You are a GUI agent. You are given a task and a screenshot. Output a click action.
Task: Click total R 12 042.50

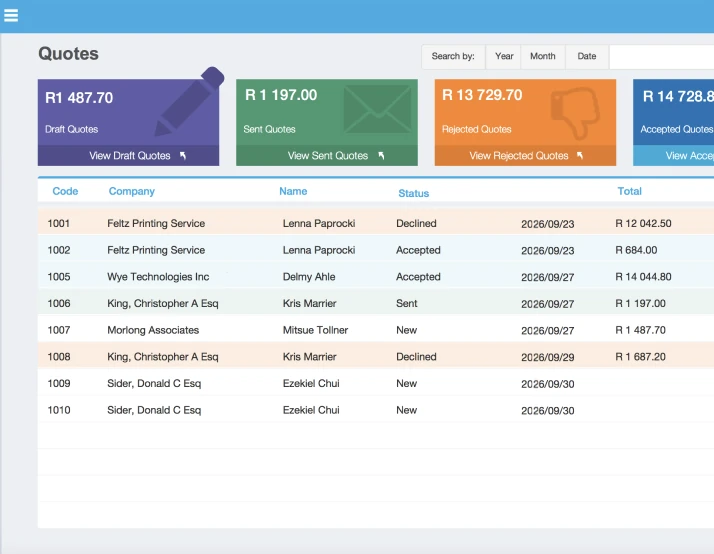tap(643, 224)
